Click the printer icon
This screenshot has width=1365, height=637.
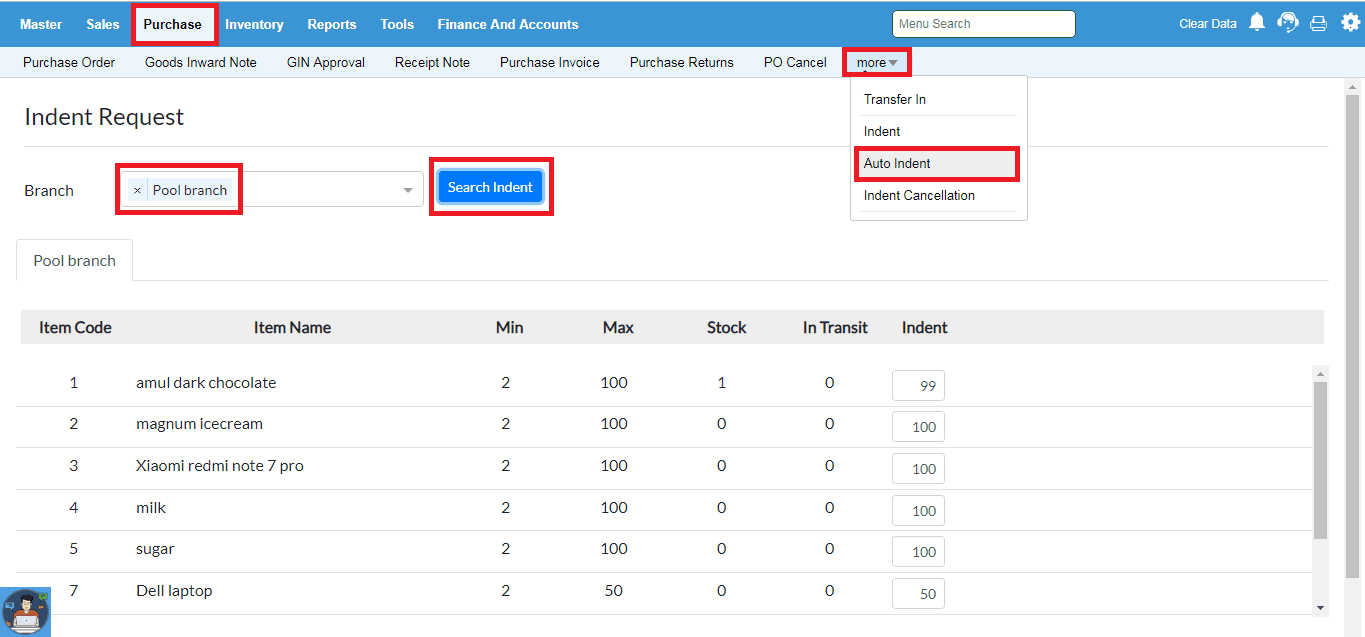click(x=1318, y=24)
